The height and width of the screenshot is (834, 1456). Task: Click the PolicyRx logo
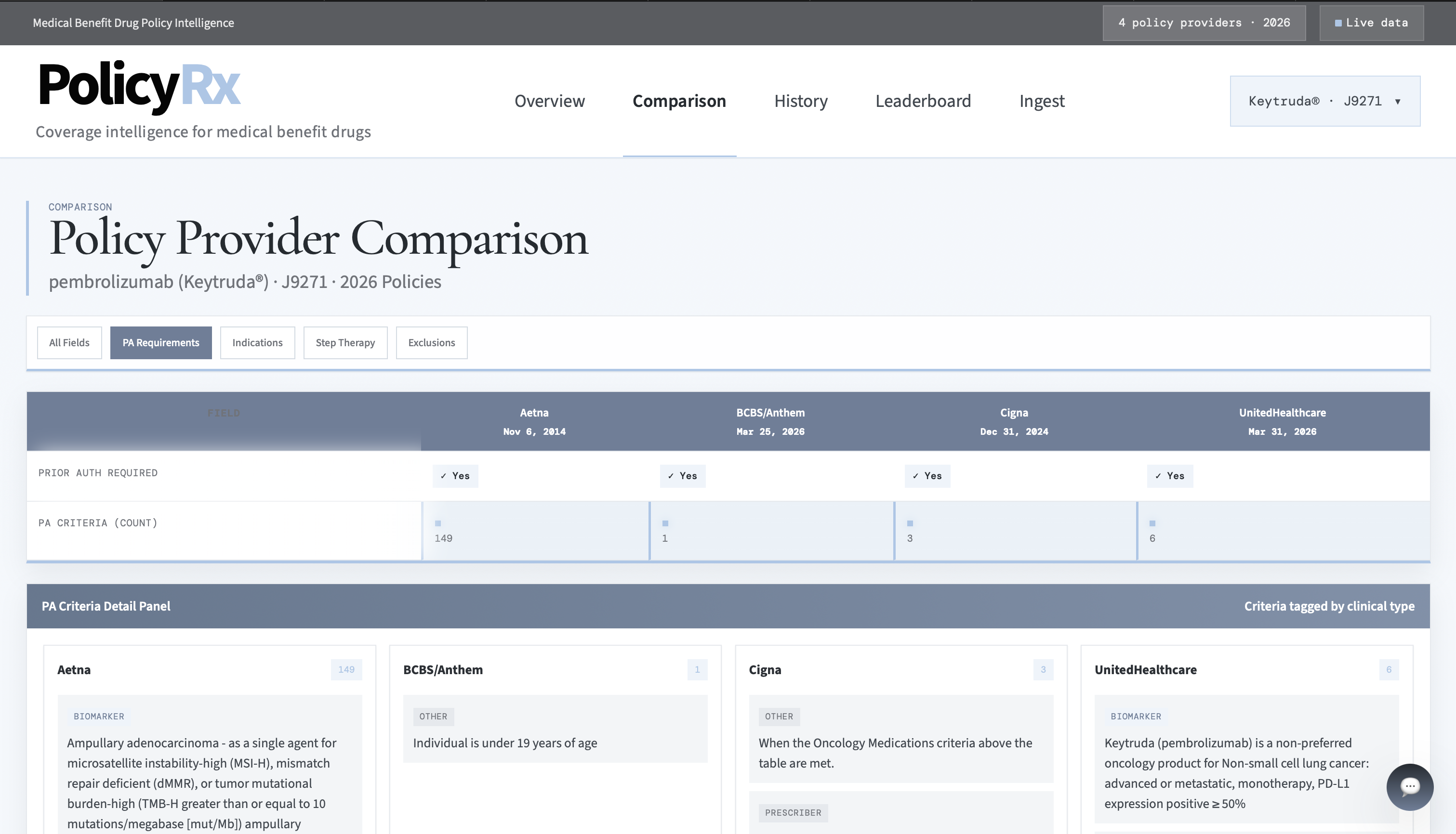(139, 86)
